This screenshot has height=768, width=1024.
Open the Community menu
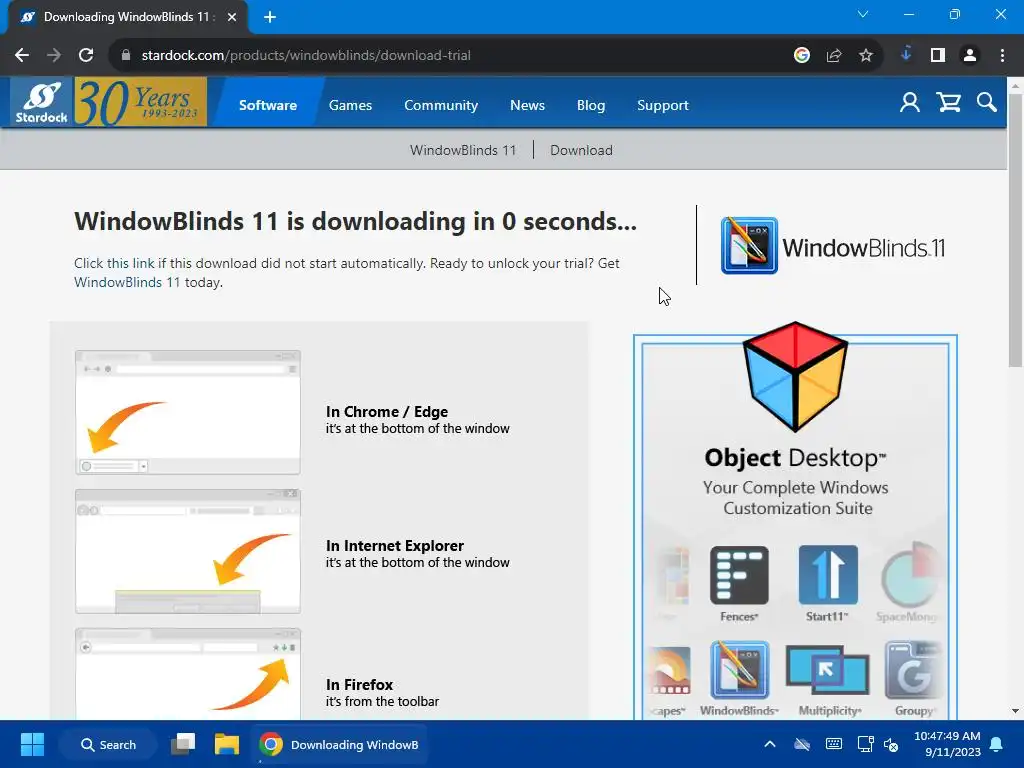click(441, 105)
